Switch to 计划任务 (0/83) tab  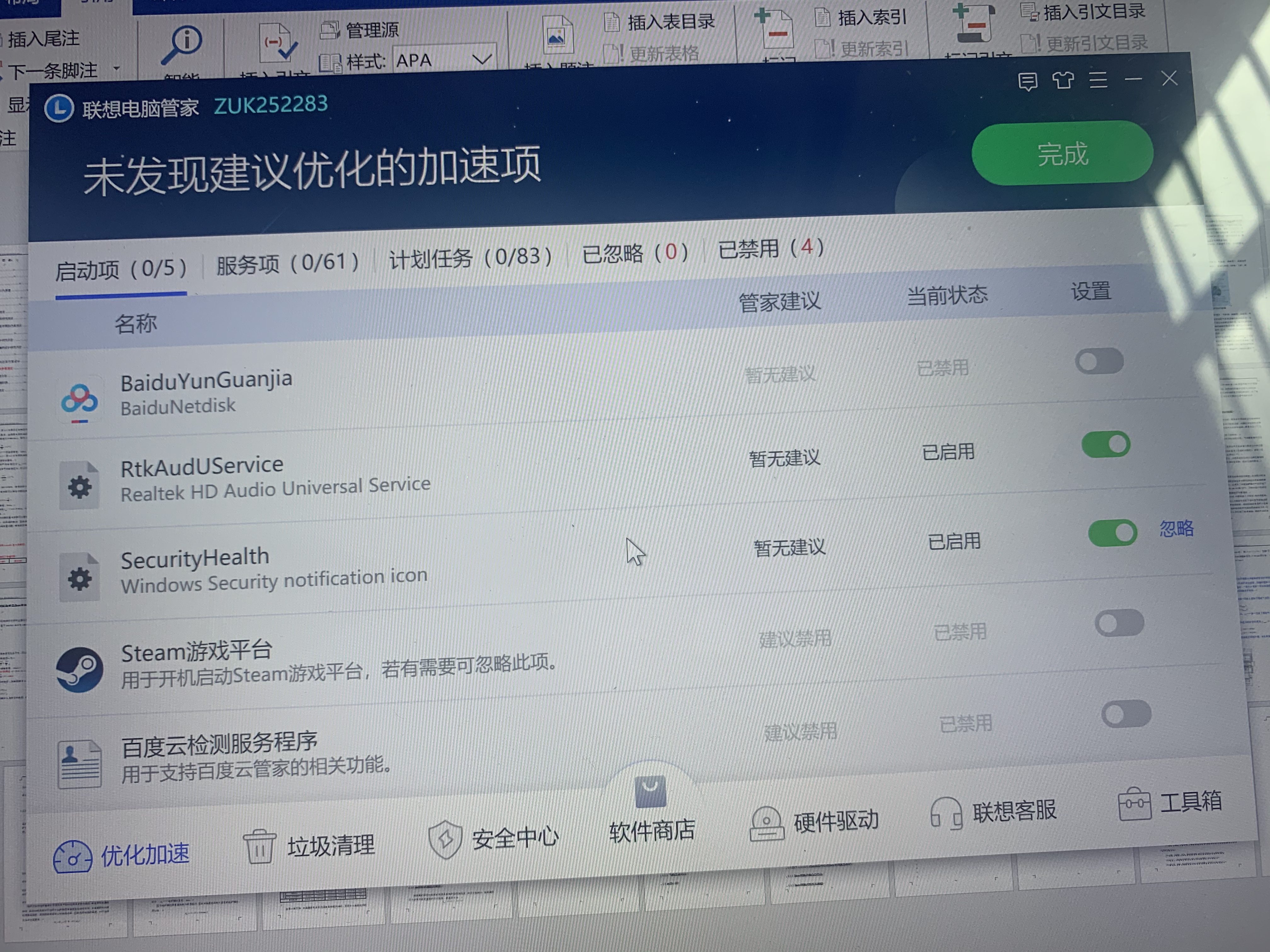(x=470, y=258)
